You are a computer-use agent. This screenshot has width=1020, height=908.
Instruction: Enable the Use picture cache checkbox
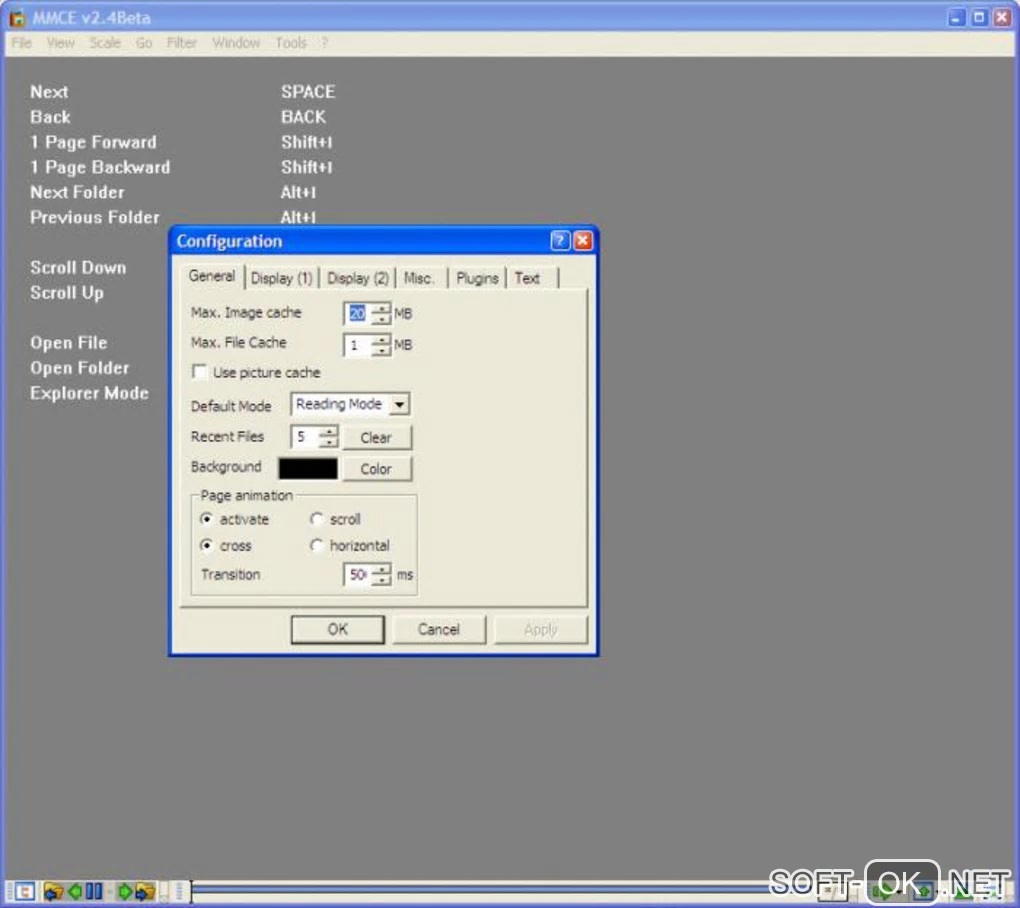point(200,372)
